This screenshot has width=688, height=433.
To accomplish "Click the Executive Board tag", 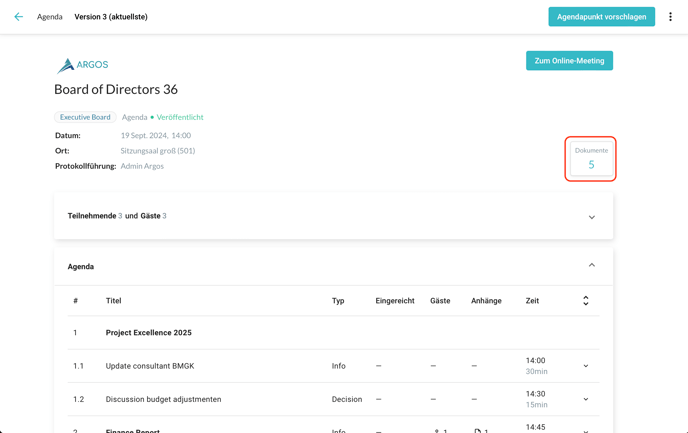I will pos(85,117).
